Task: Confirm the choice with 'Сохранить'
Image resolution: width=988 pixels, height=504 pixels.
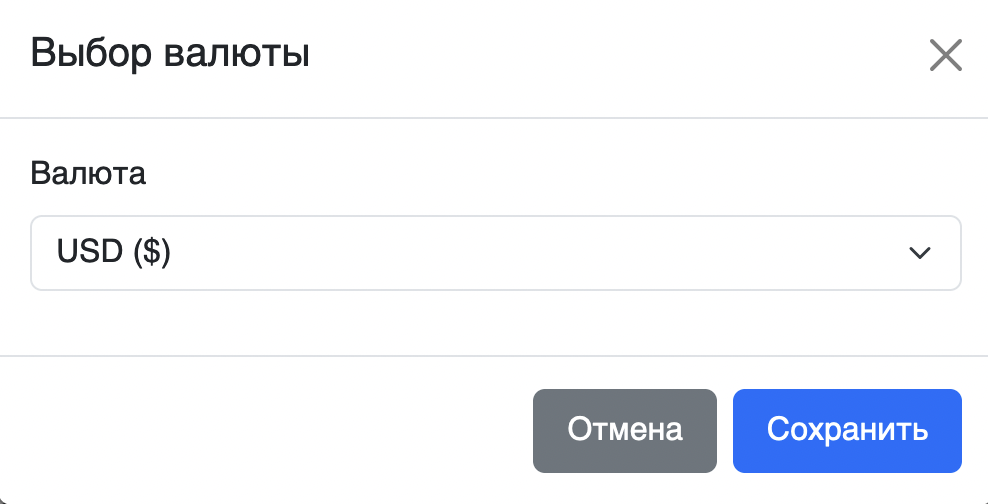Action: 846,430
